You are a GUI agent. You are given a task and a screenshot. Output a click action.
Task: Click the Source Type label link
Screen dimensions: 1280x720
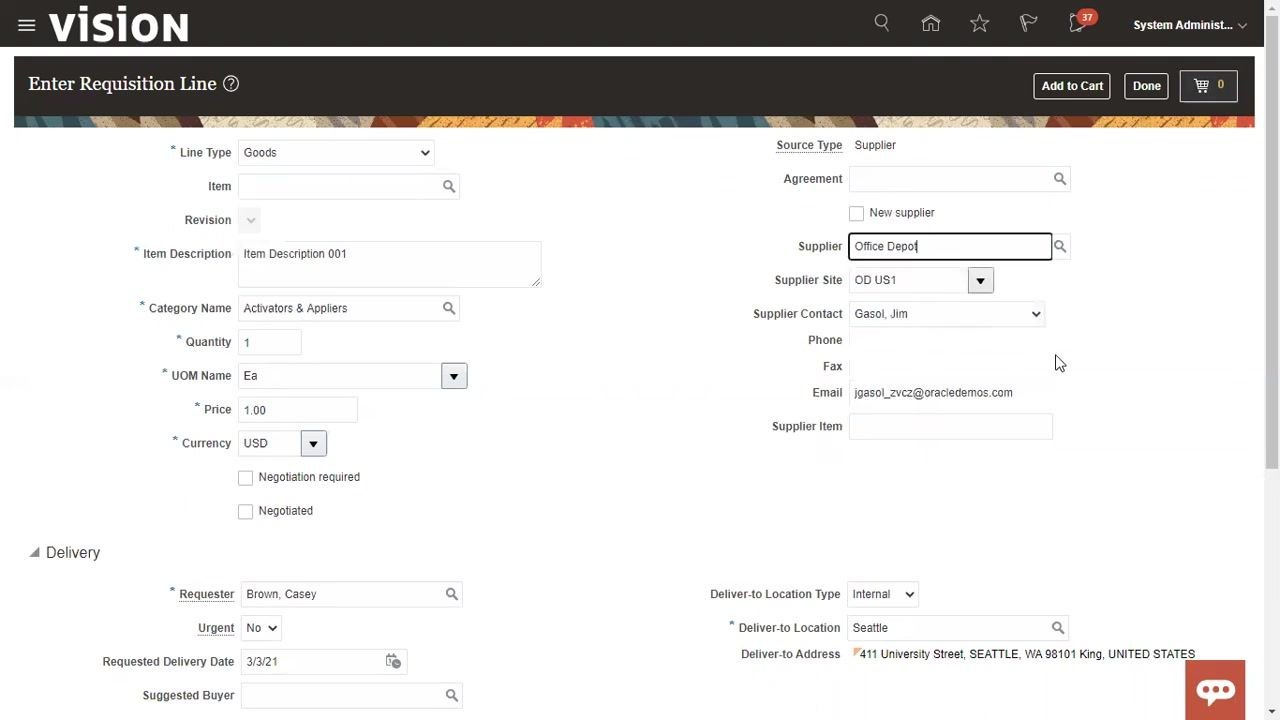[x=809, y=145]
